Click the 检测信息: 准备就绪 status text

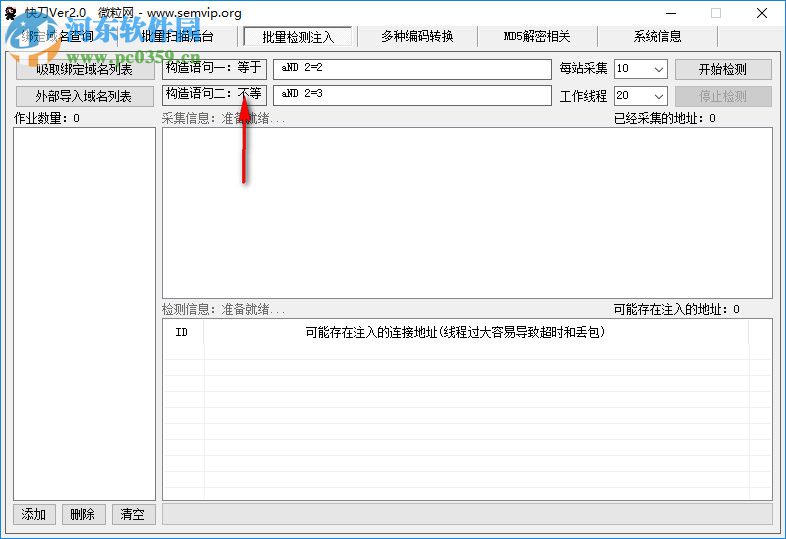pos(223,309)
